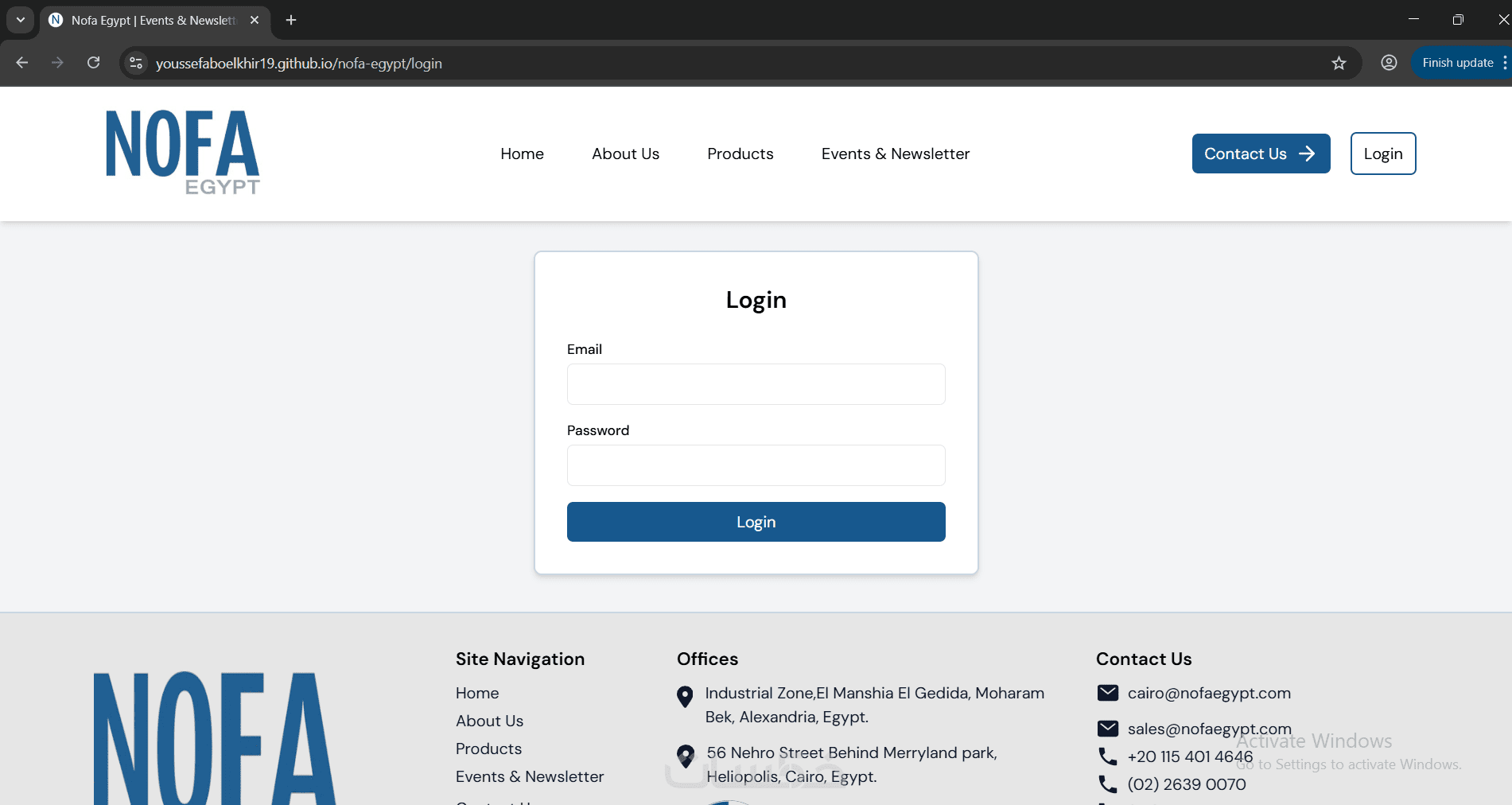Click the Login heading in the form card

[x=756, y=300]
